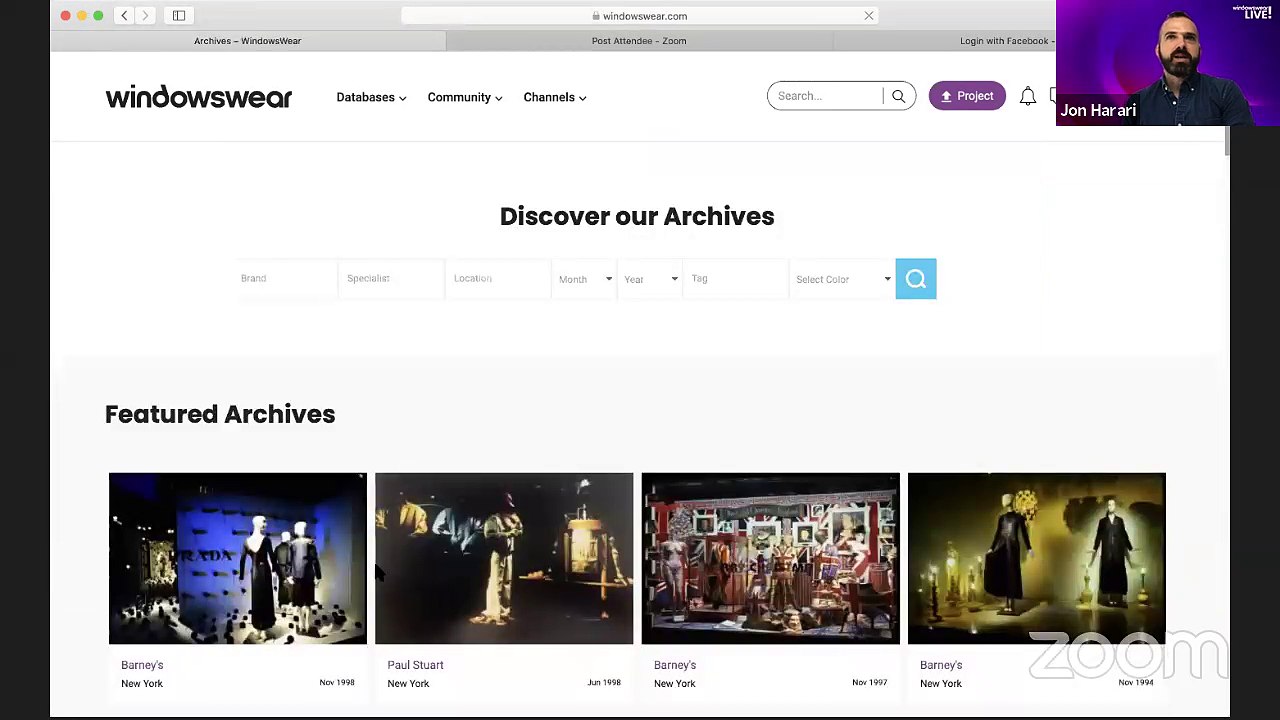Viewport: 1280px width, 720px height.
Task: Click the windowswear.com address bar
Action: click(x=639, y=16)
